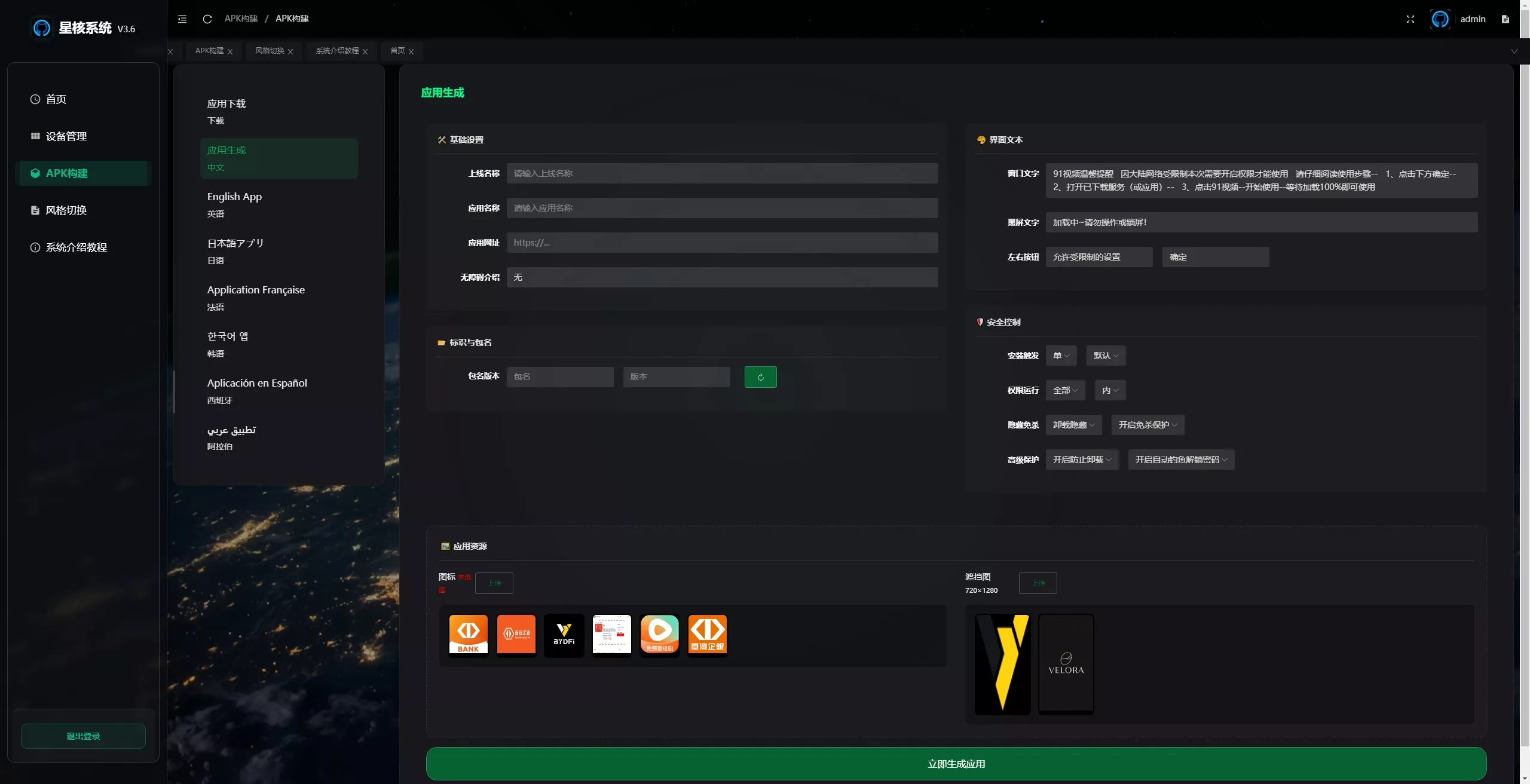This screenshot has height=784, width=1530.
Task: Focus the 上线名称 input field
Action: tap(722, 173)
